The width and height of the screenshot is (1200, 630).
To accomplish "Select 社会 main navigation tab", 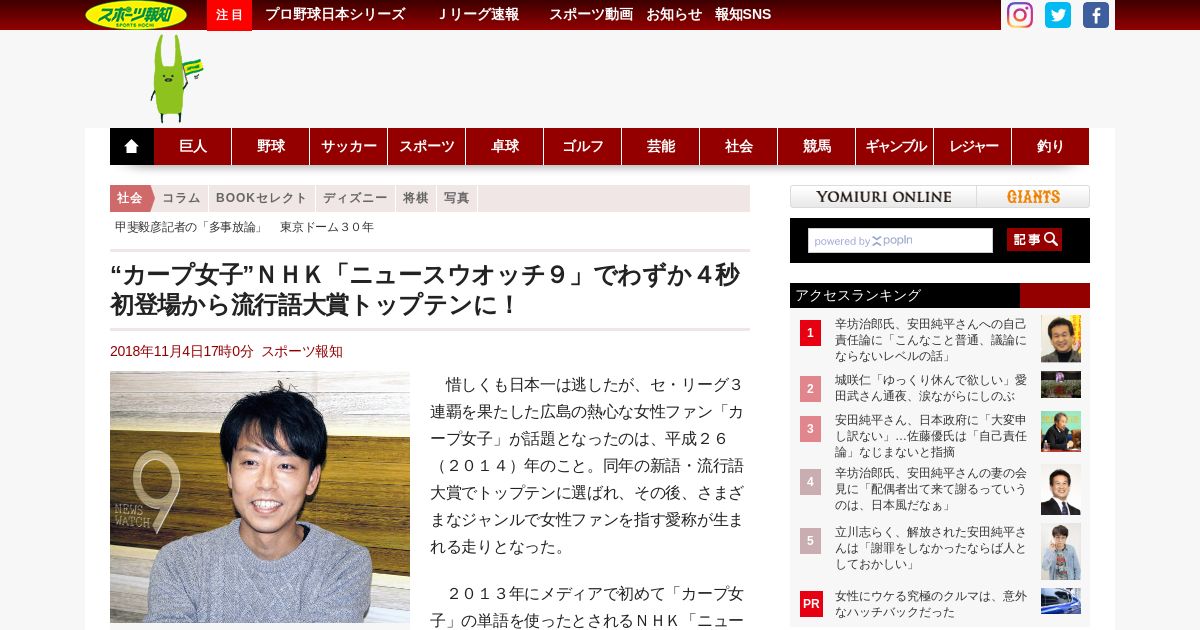I will tap(739, 146).
